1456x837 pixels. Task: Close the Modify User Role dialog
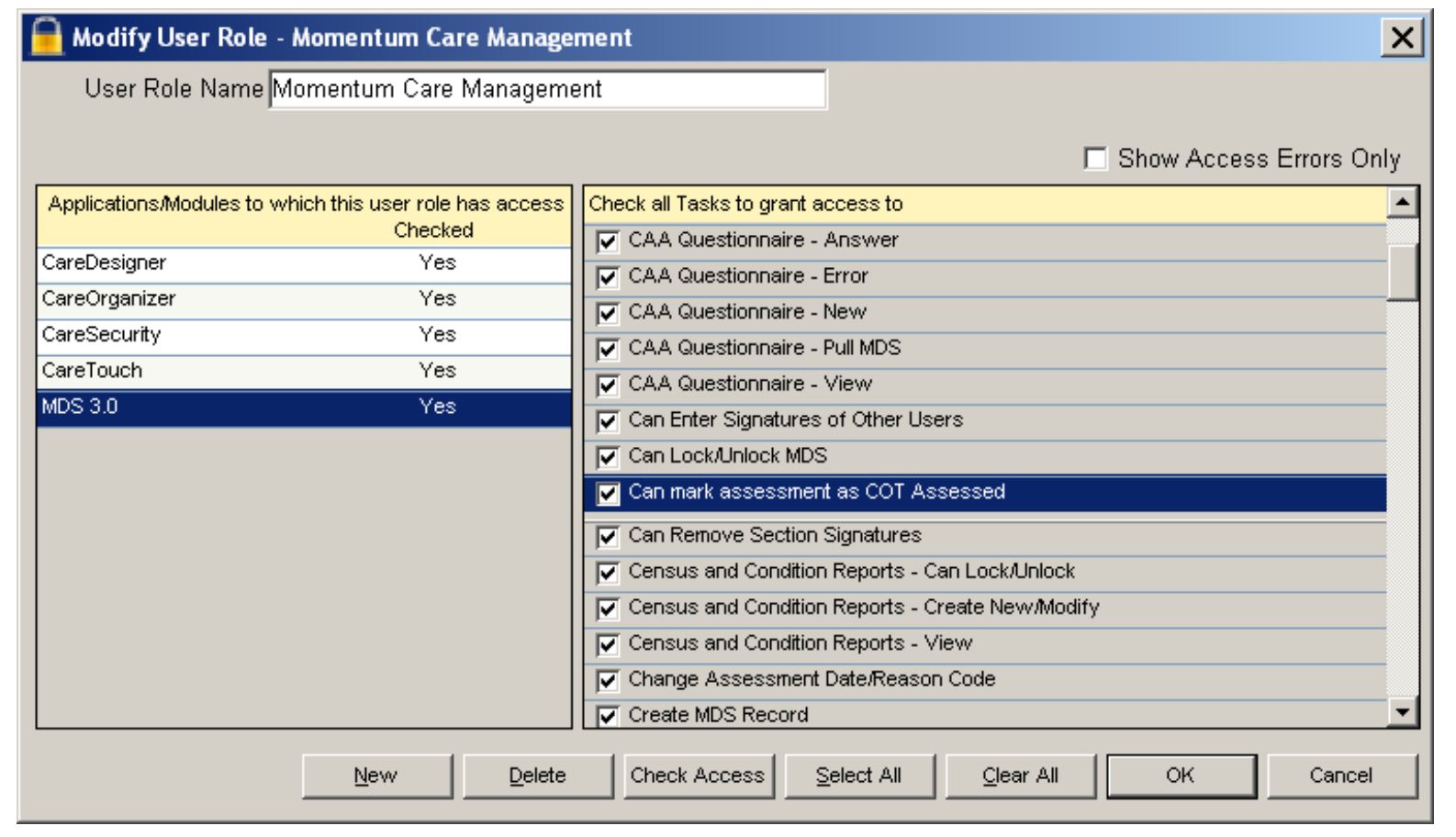[x=1402, y=38]
